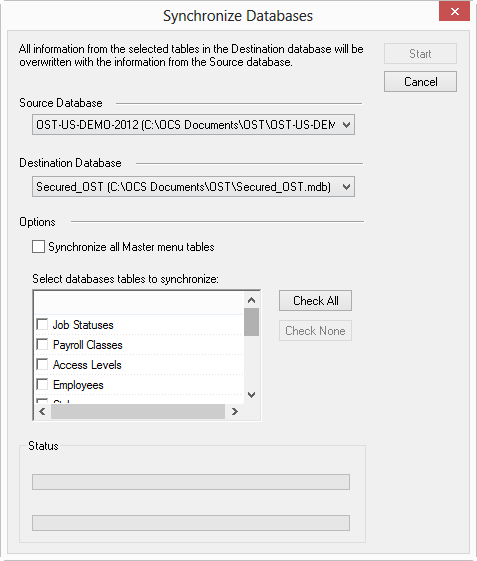The width and height of the screenshot is (477, 561).
Task: Click the horizontal scroll left arrow
Action: pyautogui.click(x=42, y=411)
